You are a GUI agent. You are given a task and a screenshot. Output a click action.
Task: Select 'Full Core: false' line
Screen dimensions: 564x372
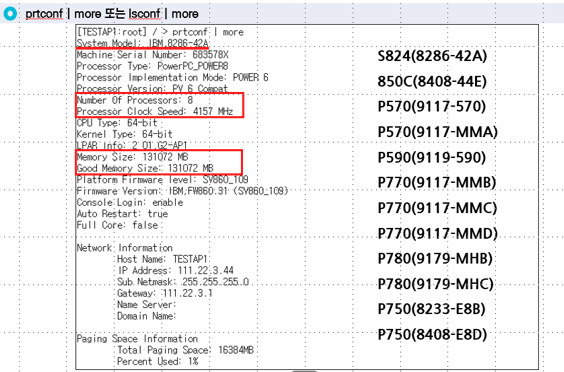117,225
